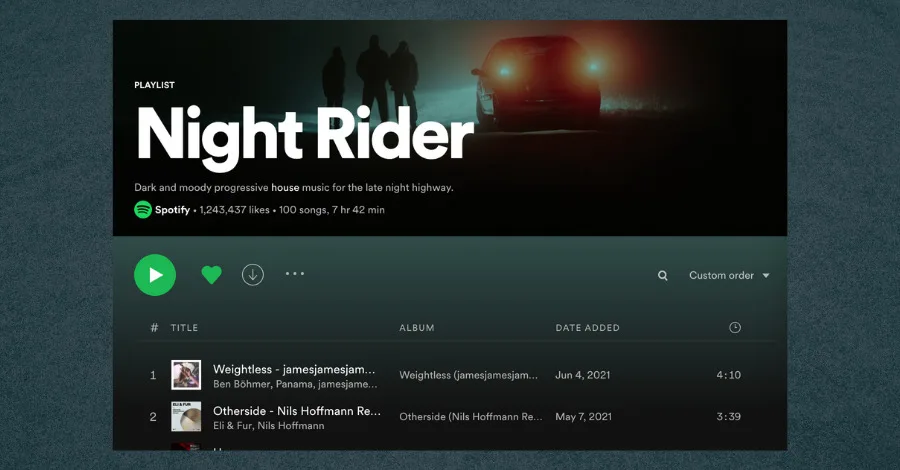Sort by the ALBUM column header

[417, 328]
